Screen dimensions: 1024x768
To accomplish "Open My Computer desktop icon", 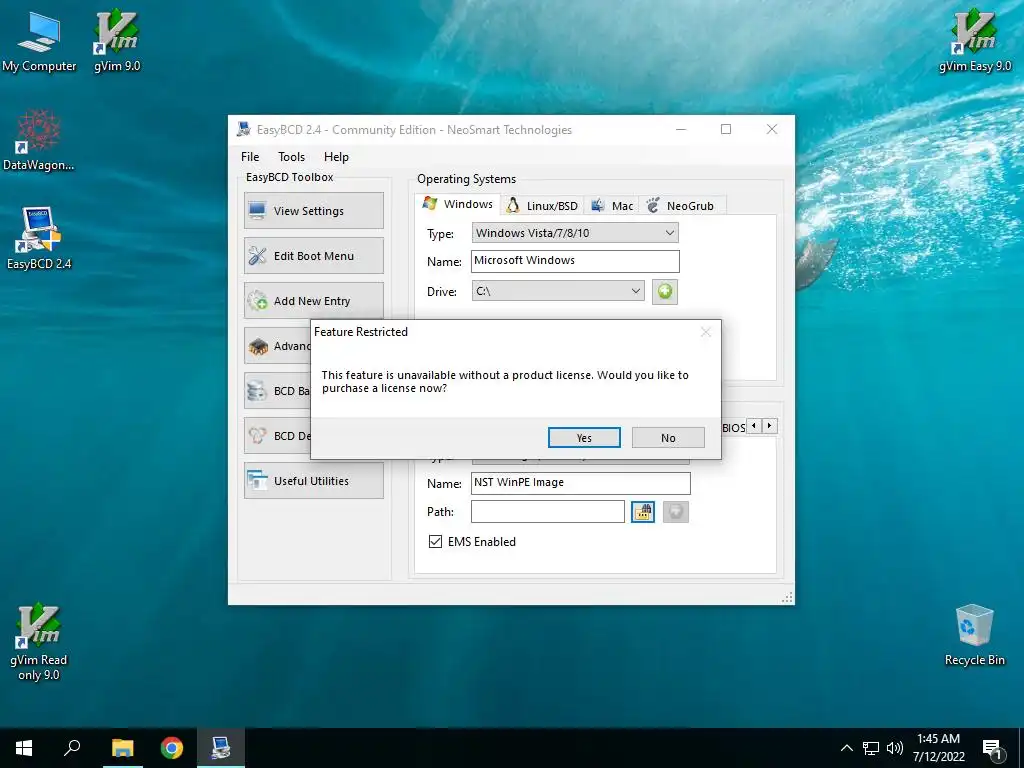I will (x=39, y=41).
